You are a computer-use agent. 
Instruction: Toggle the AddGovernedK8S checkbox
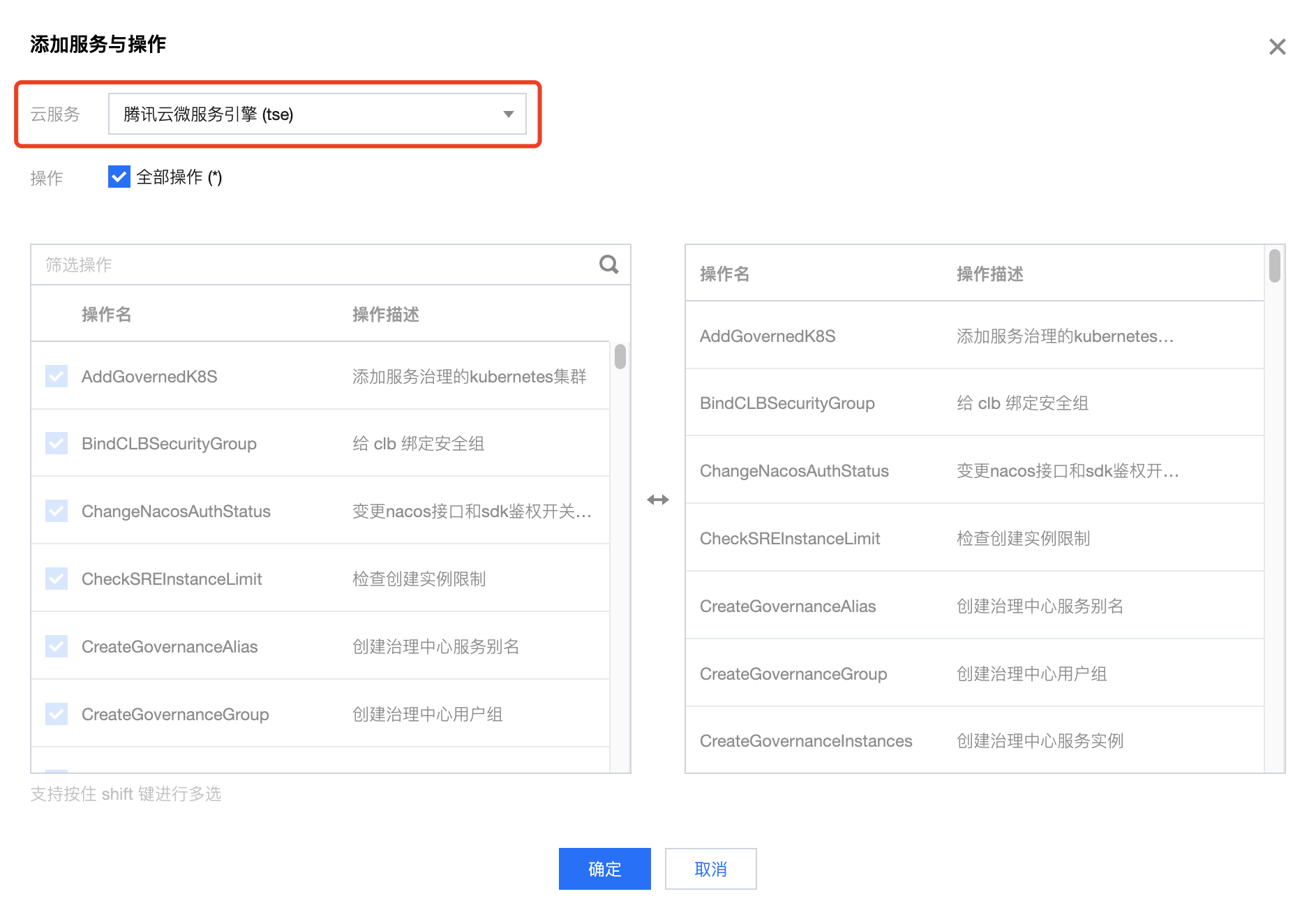pos(57,376)
